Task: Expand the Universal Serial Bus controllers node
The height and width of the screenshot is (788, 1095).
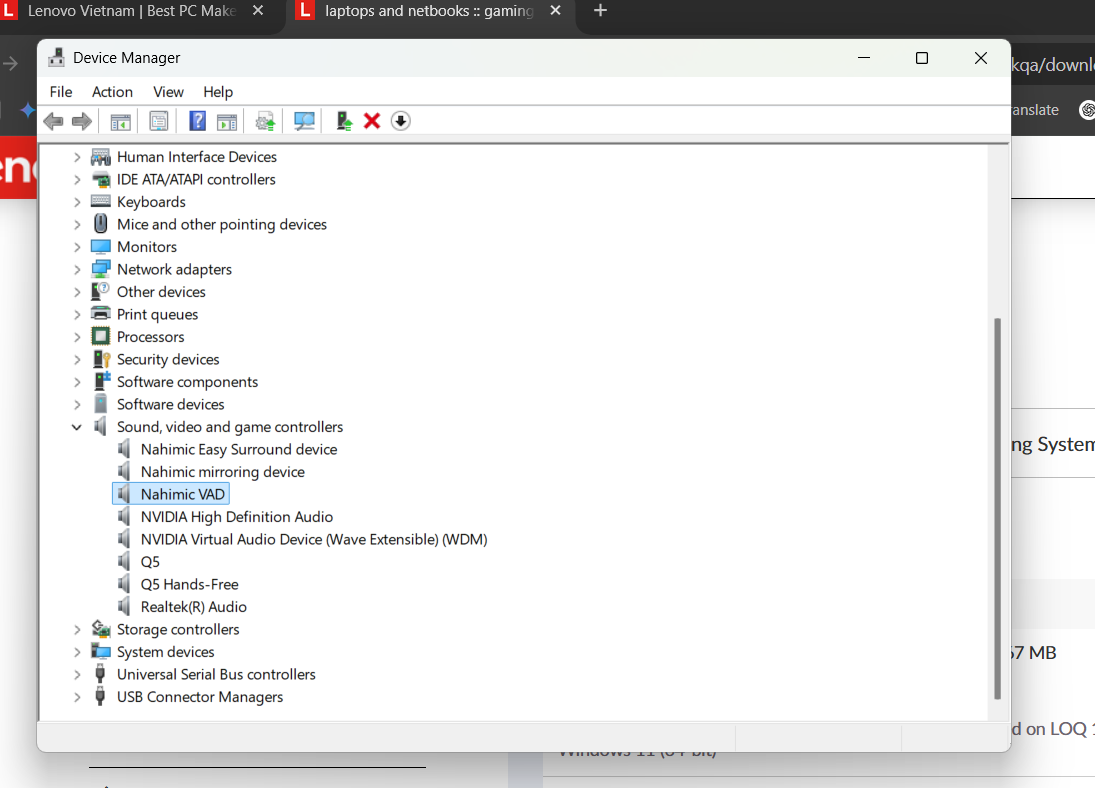Action: 77,674
